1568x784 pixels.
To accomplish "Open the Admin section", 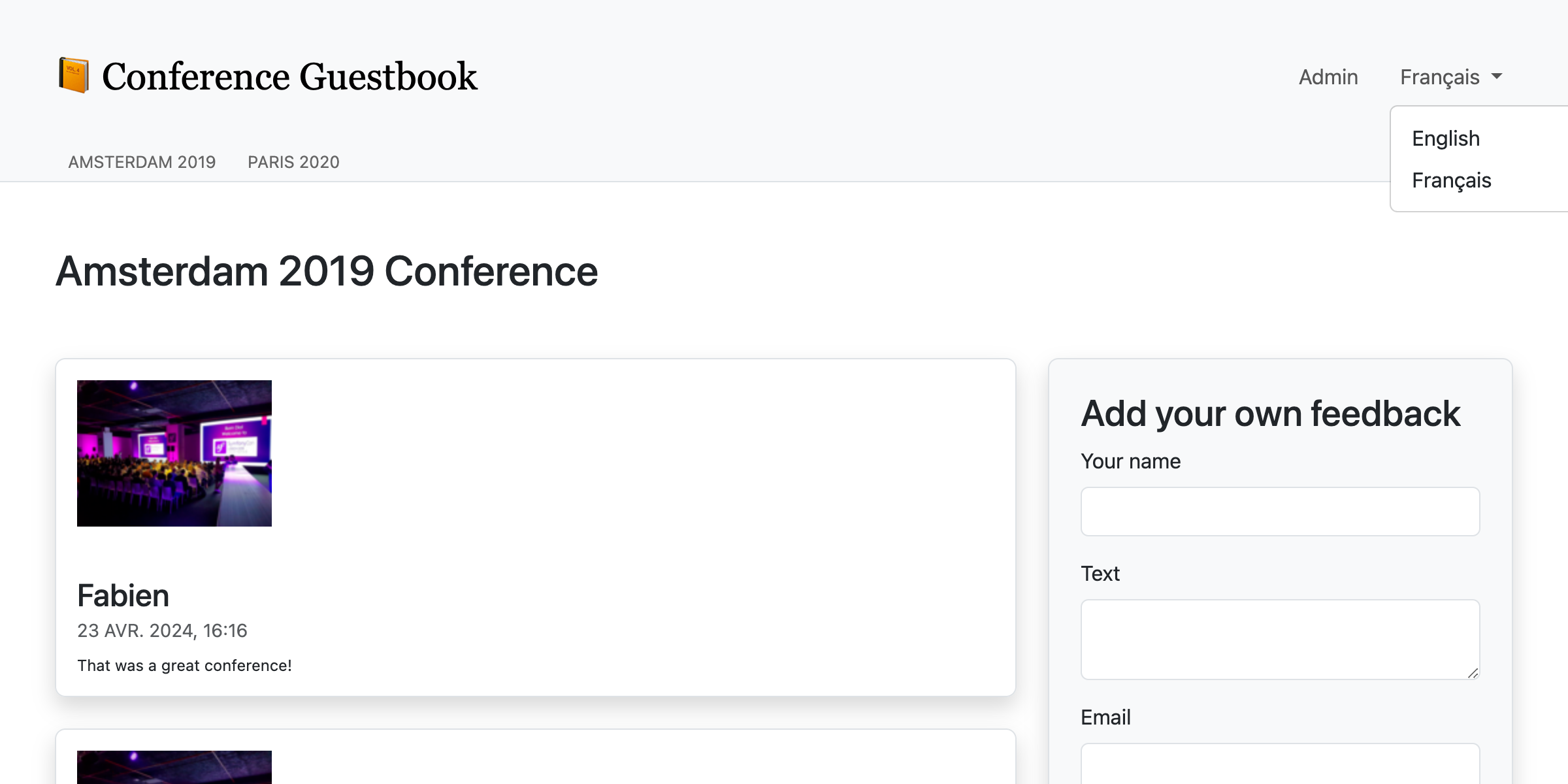I will [1328, 76].
